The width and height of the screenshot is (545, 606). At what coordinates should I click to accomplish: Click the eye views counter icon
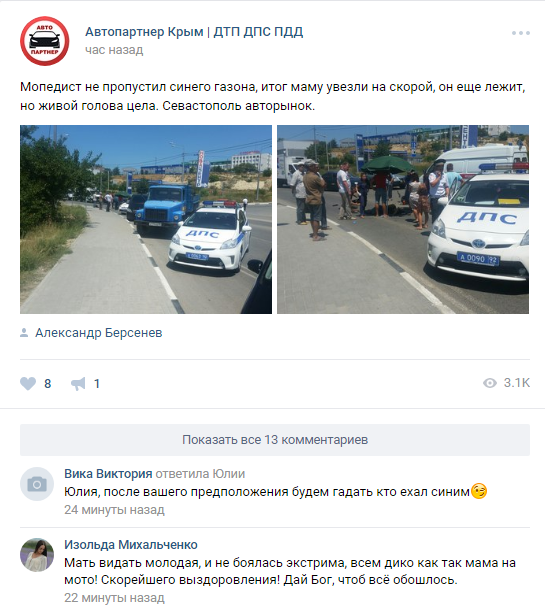coord(490,383)
